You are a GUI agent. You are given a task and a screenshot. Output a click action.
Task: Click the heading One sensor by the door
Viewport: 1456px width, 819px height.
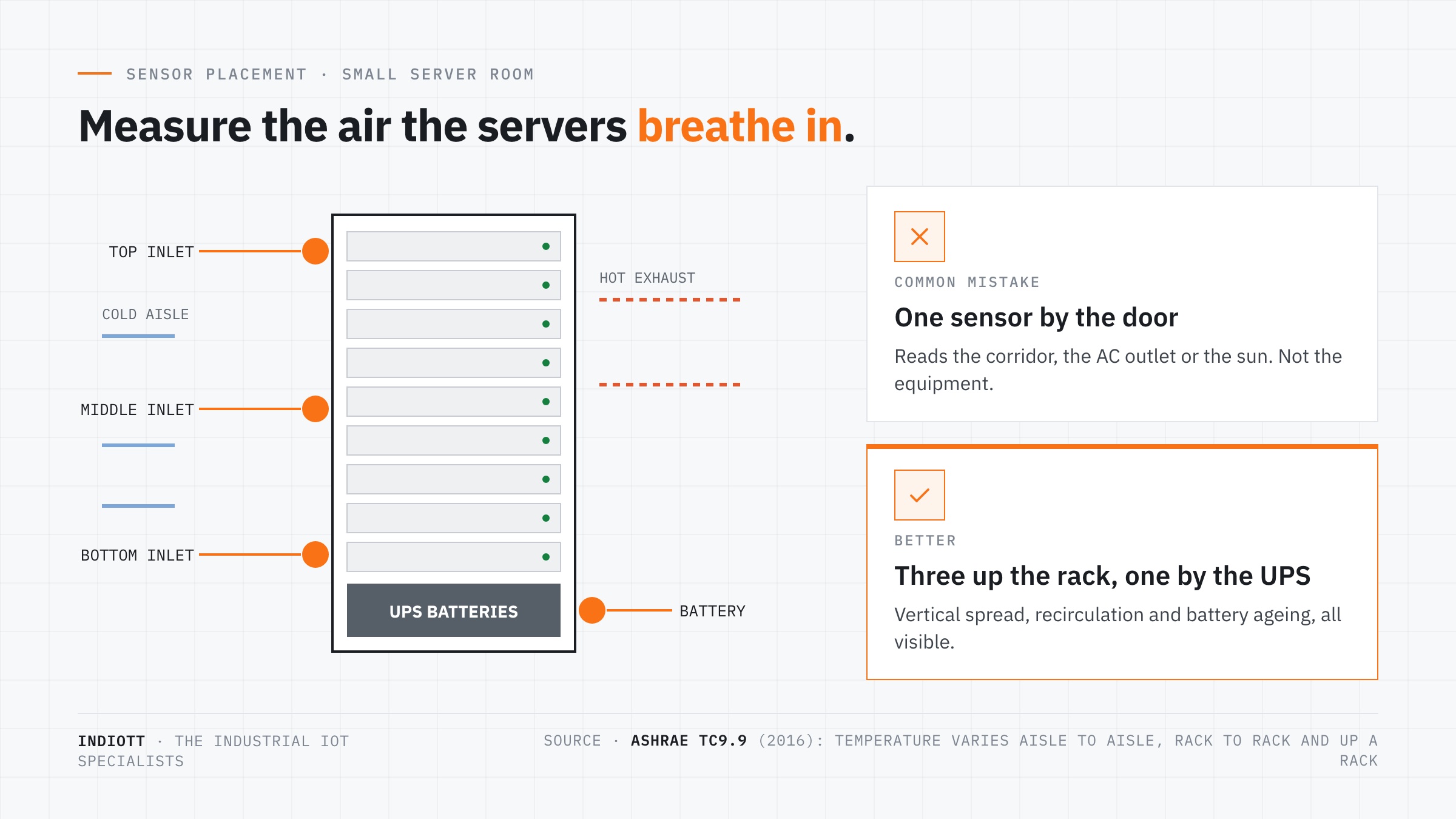1036,317
